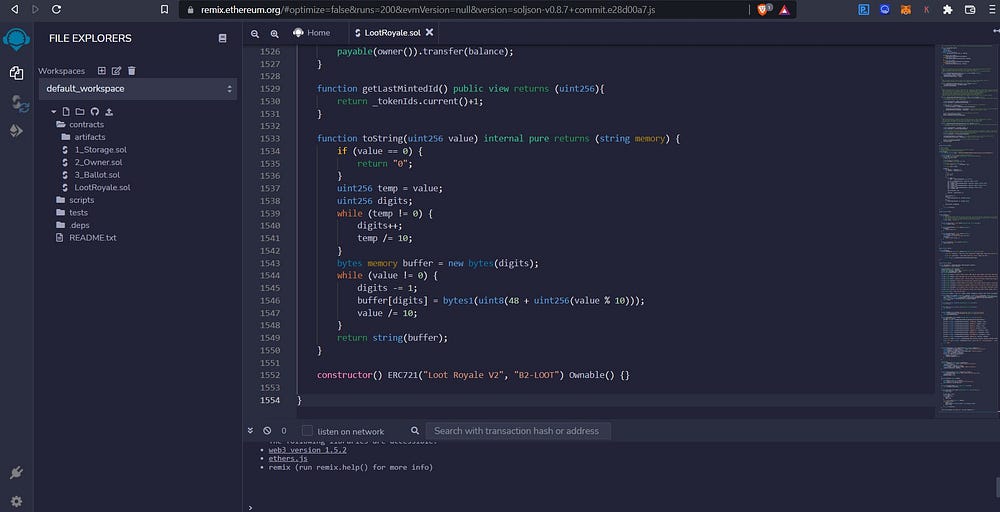Open the Solidity compiler sidebar icon
Screen dimensions: 1000x512
click(x=20, y=103)
